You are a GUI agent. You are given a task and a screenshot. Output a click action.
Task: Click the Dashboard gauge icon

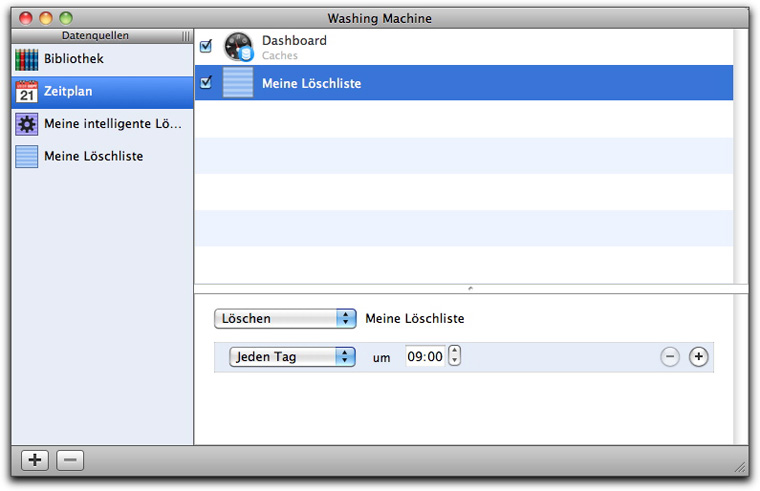pos(238,47)
